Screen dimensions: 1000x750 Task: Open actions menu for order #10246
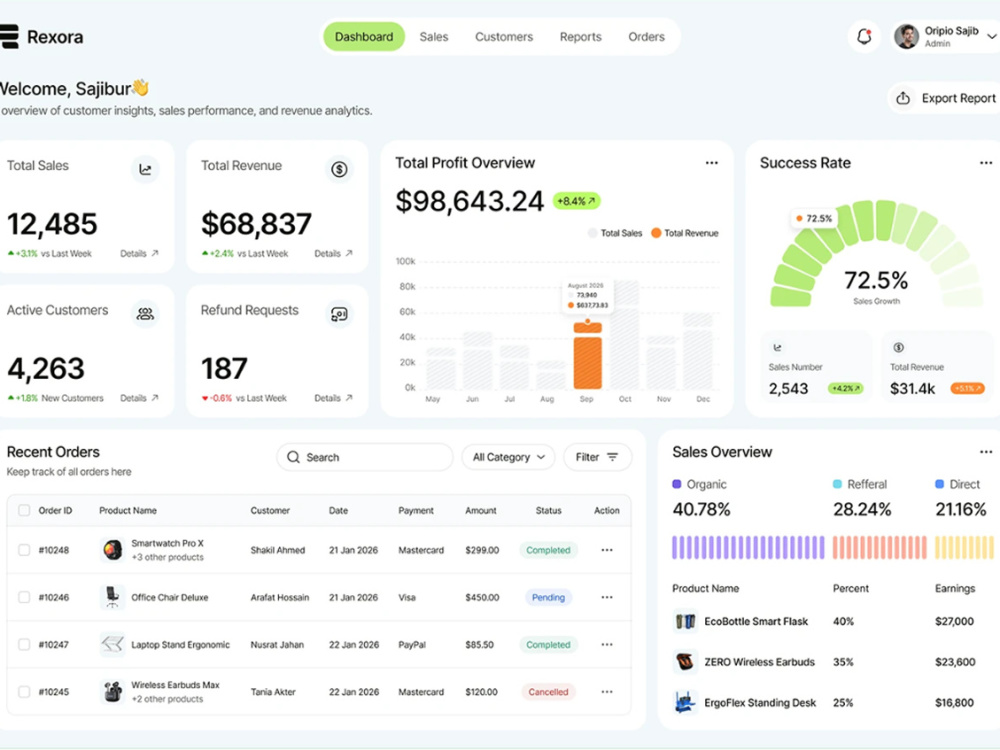607,597
